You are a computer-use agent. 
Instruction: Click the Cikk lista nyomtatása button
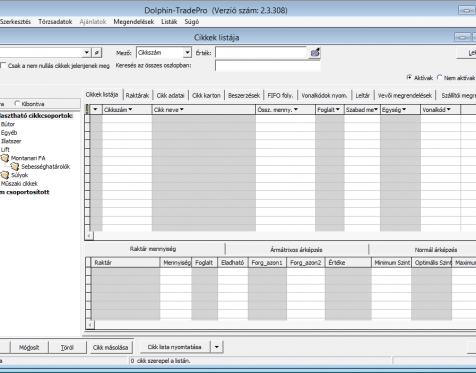tap(175, 347)
